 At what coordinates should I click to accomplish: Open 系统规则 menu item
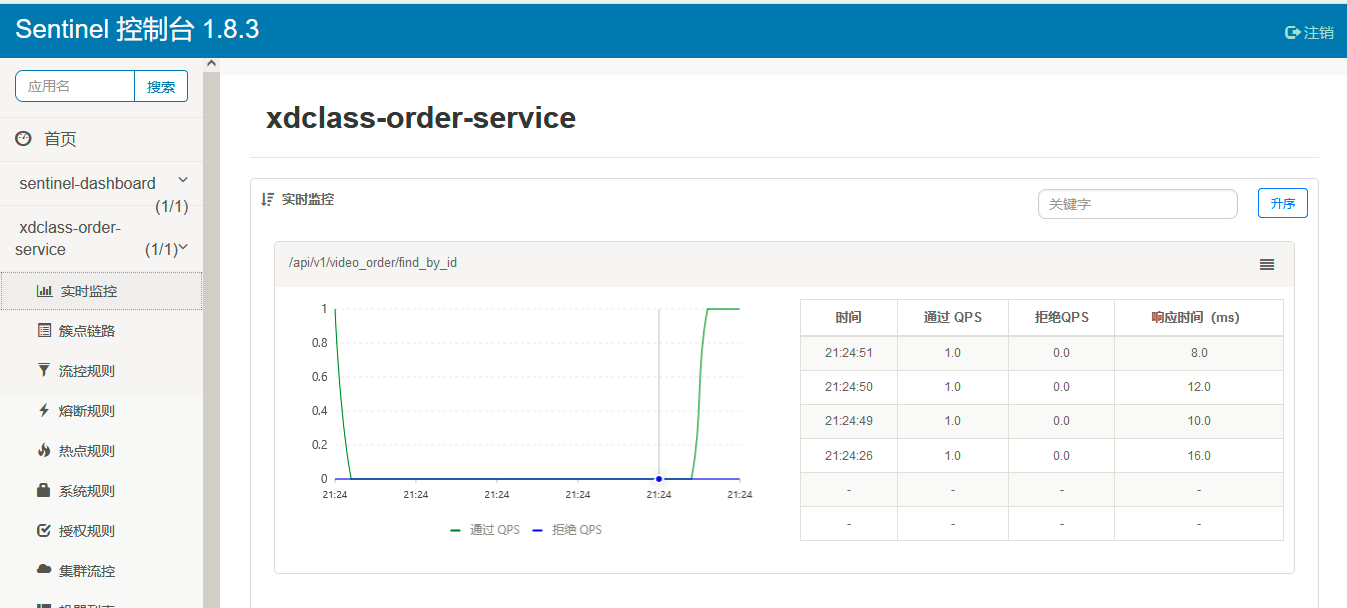pos(101,491)
